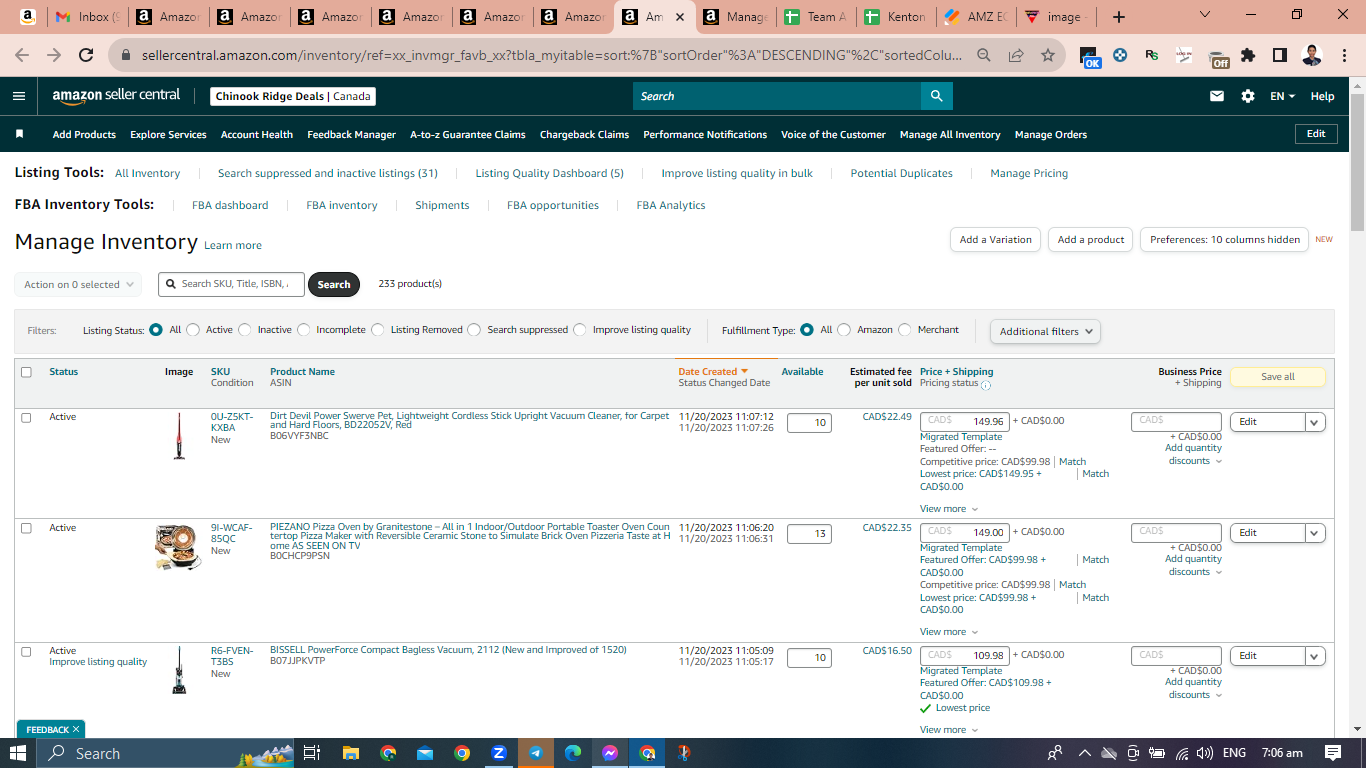Click the search magnifier button in header
The width and height of the screenshot is (1366, 768).
point(937,96)
